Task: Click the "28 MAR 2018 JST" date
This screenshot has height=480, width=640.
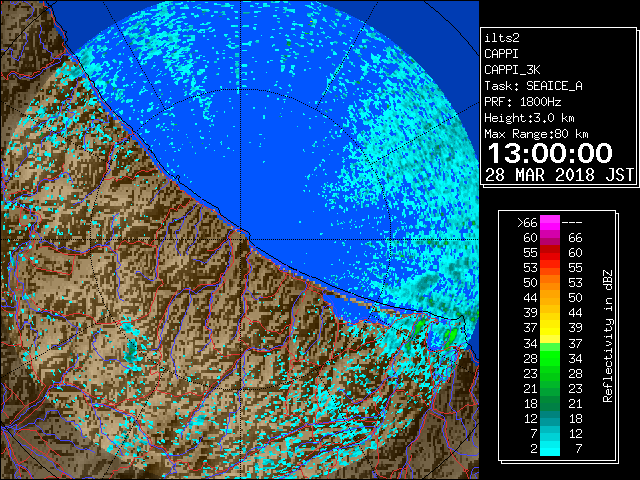Action: pos(559,175)
